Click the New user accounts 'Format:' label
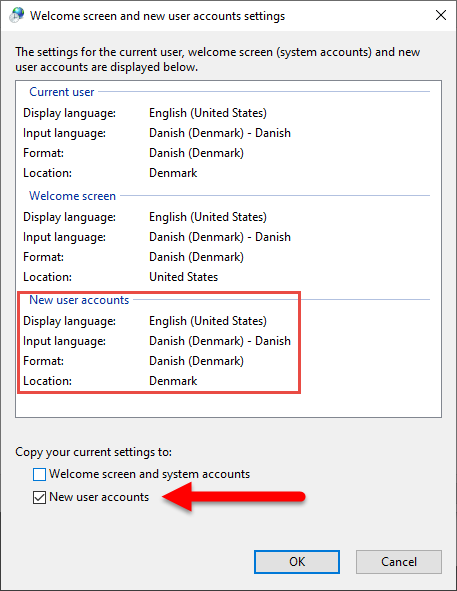The height and width of the screenshot is (591, 457). 43,361
